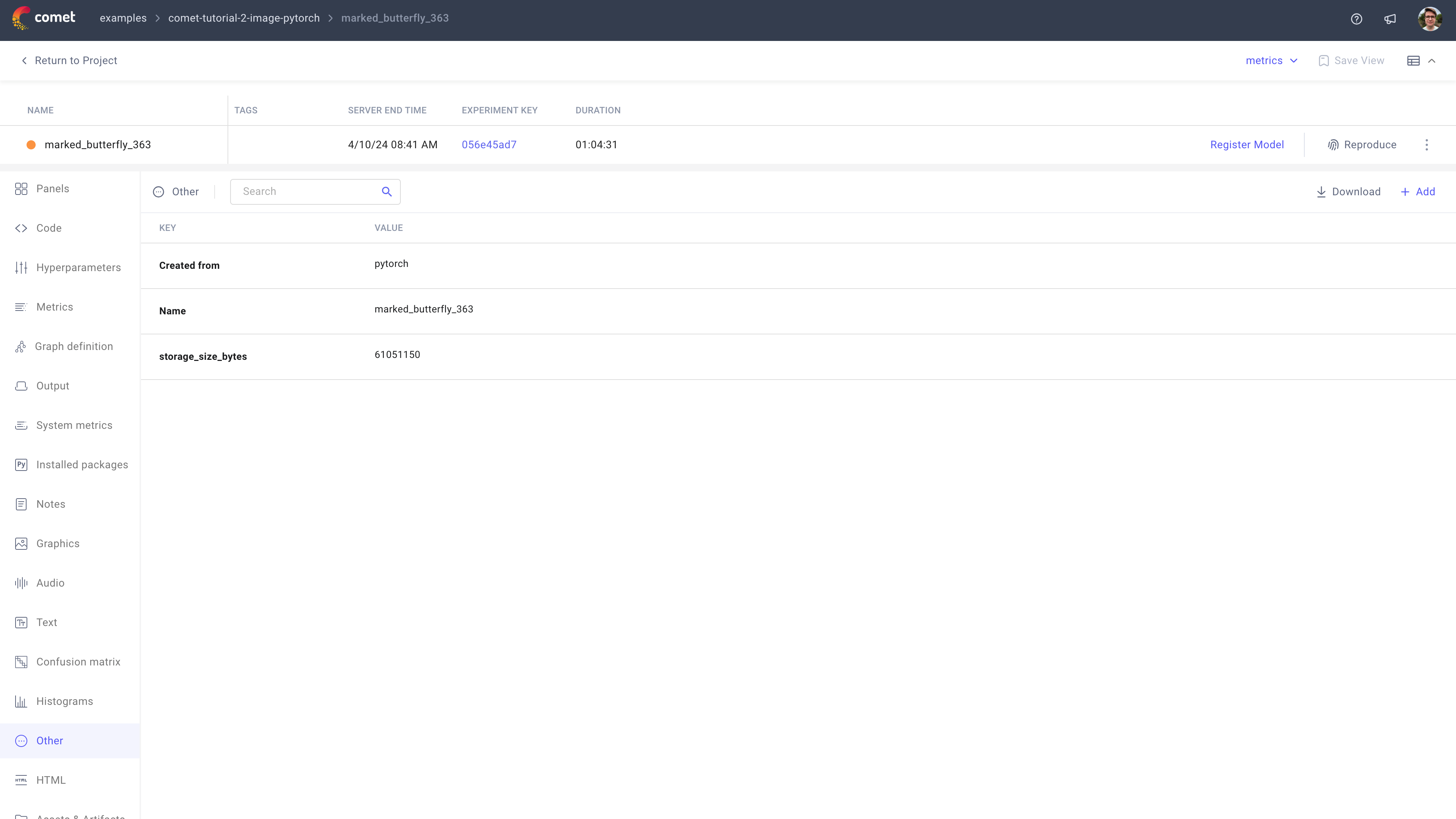Select the Installed packages icon
This screenshot has width=1456, height=819.
coord(21,464)
